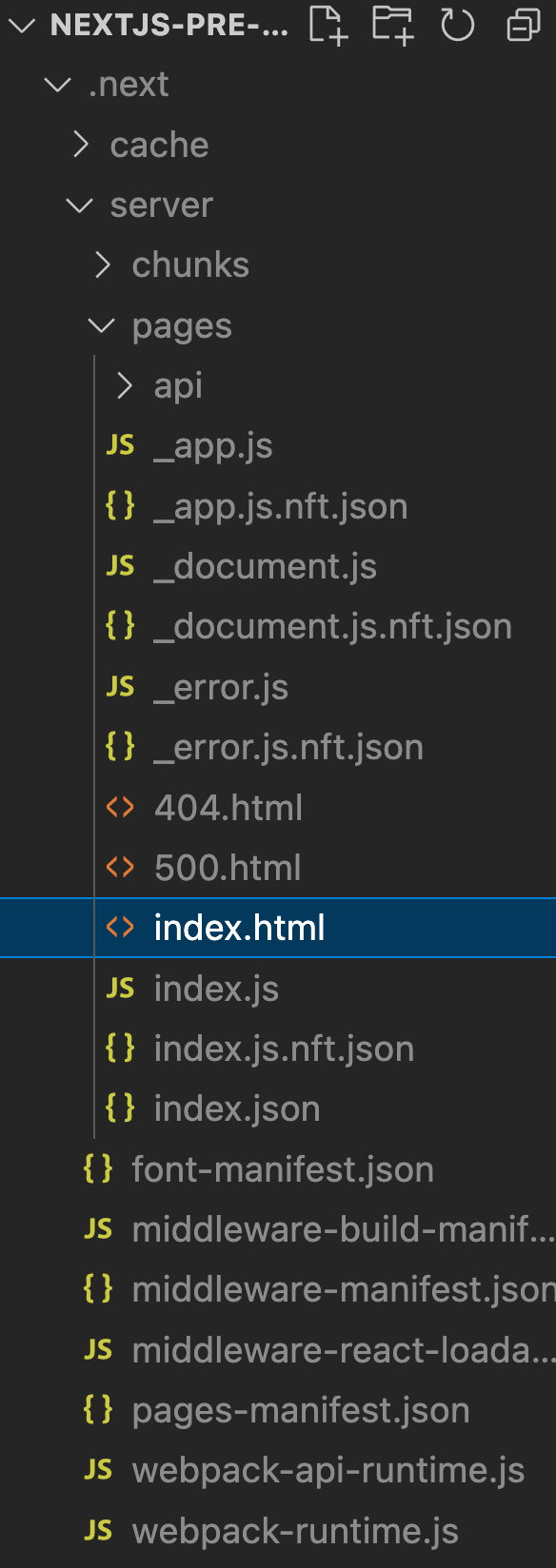Click braces icon of middleware-manifest.json
556x1568 pixels.
pos(98,1289)
